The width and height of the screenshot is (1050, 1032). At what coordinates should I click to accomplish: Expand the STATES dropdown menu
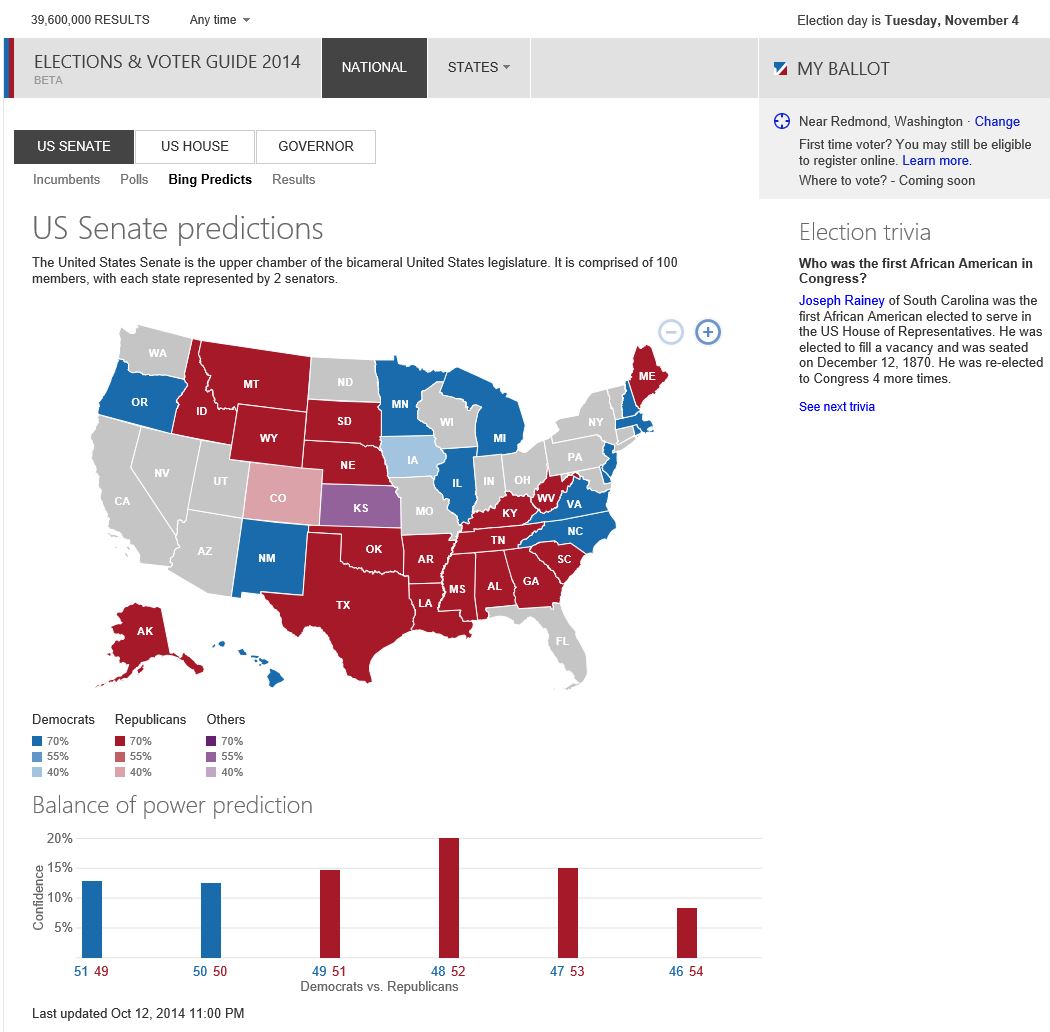(x=479, y=68)
